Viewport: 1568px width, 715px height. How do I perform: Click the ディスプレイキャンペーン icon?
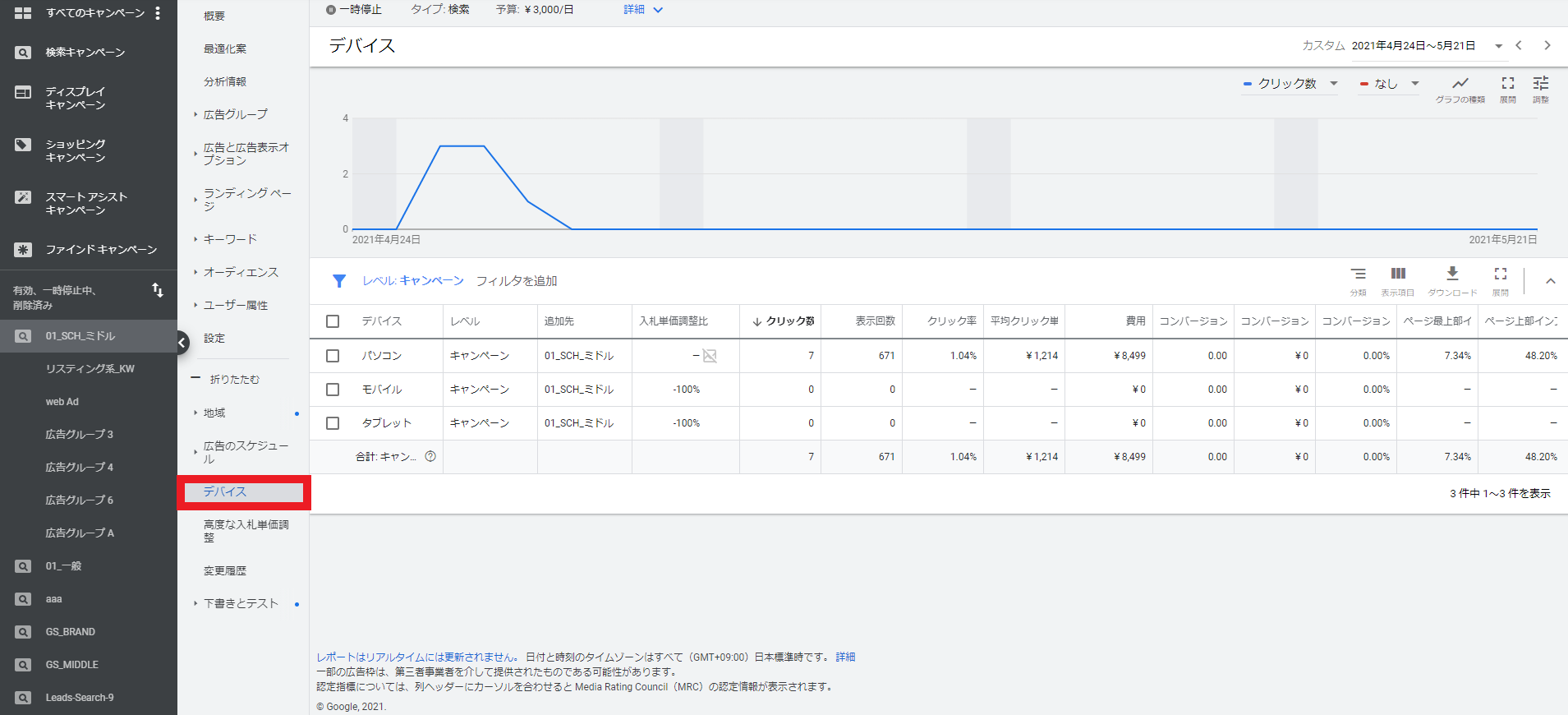point(23,93)
